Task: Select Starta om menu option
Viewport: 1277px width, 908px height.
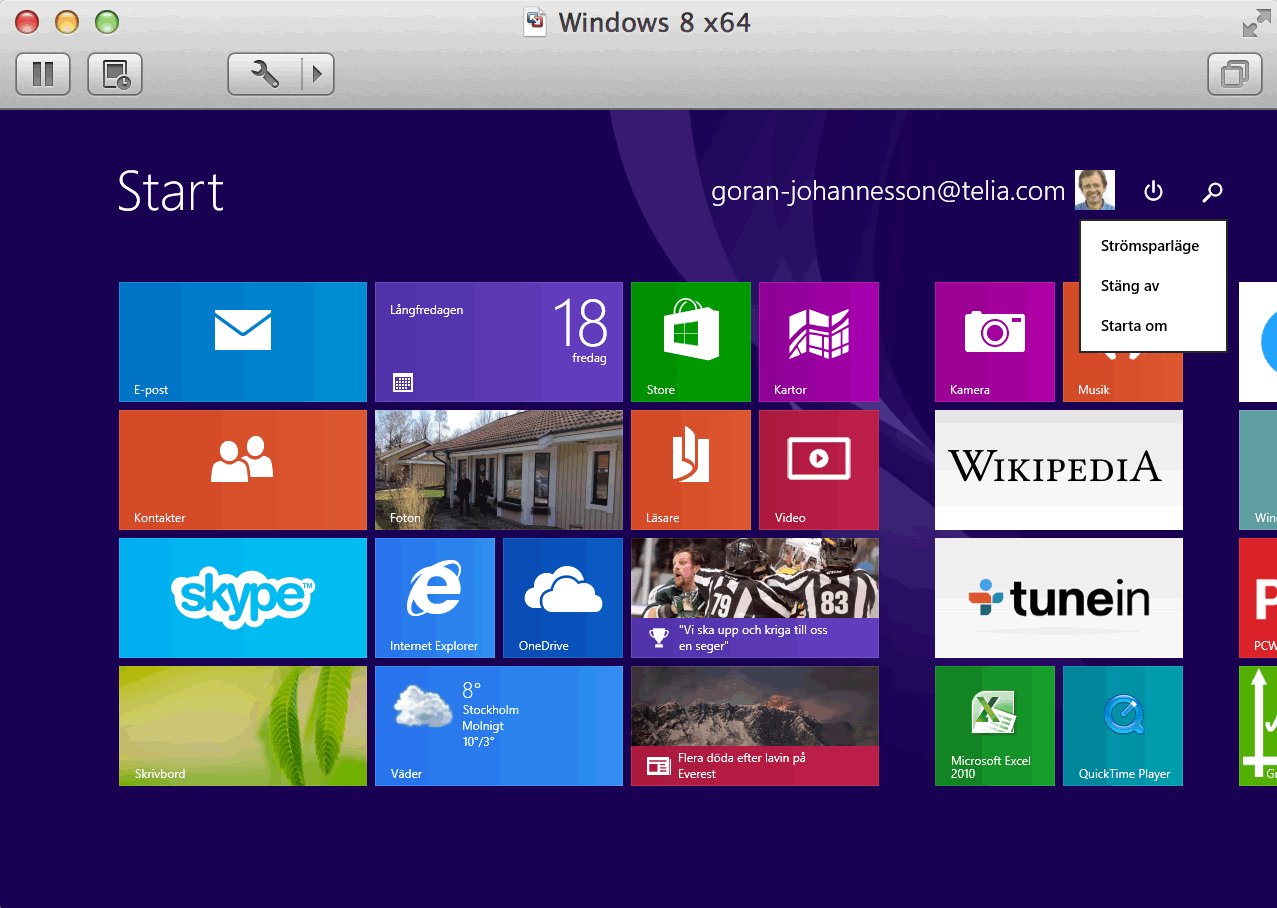Action: 1134,326
